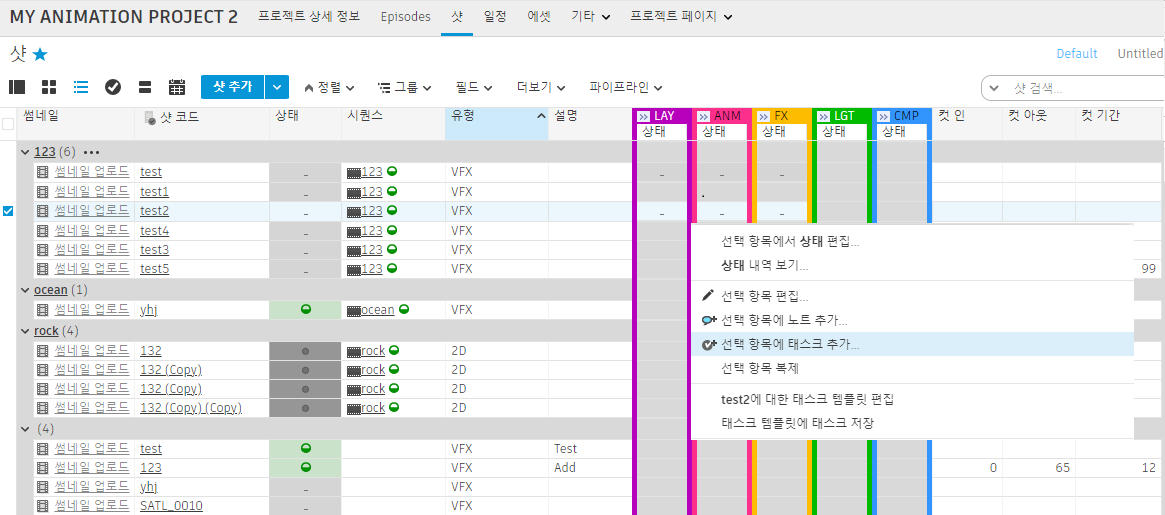The image size is (1165, 515).
Task: Collapse the 123 group
Action: (x=26, y=152)
